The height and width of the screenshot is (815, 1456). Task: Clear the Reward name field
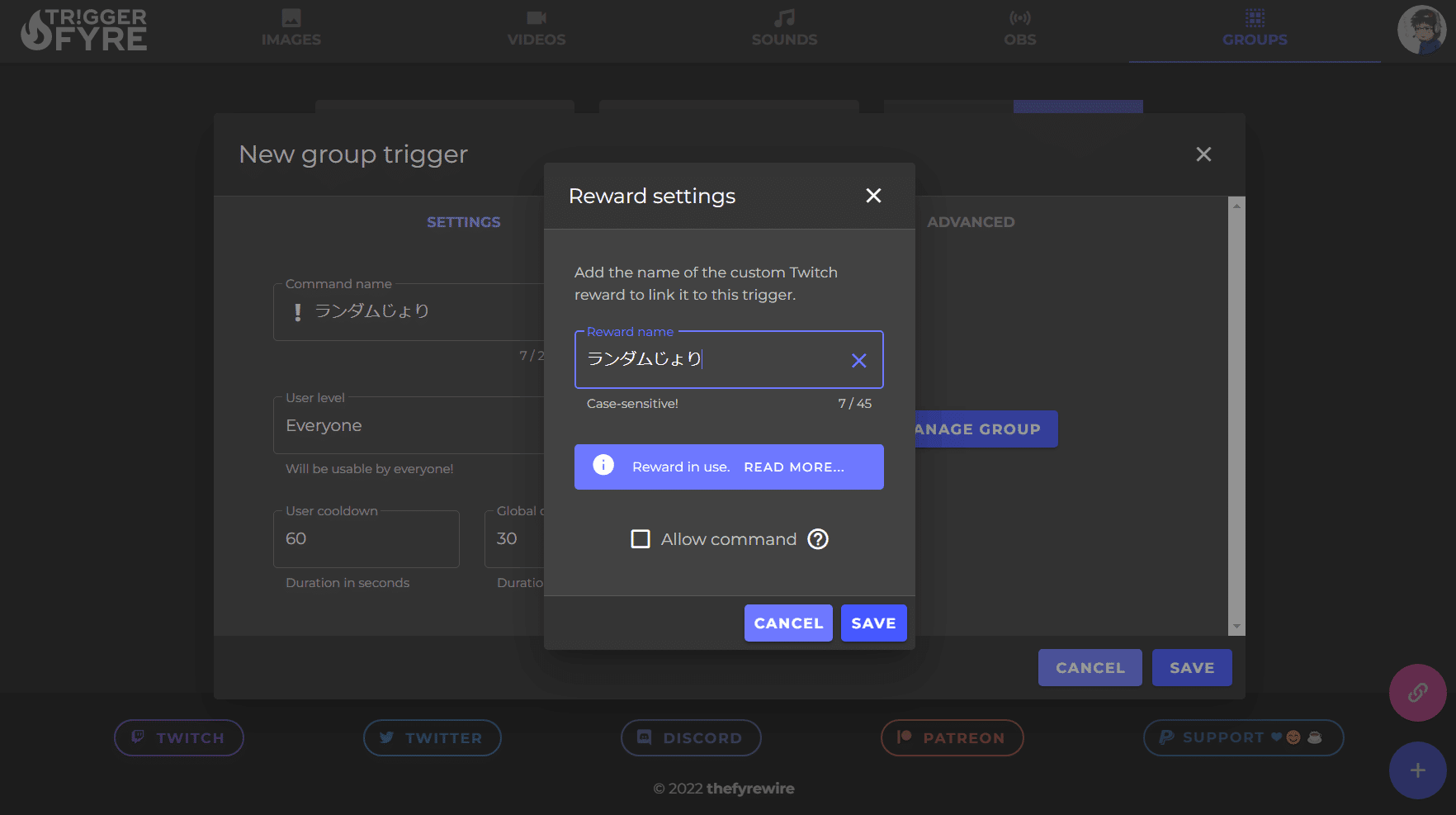[858, 361]
